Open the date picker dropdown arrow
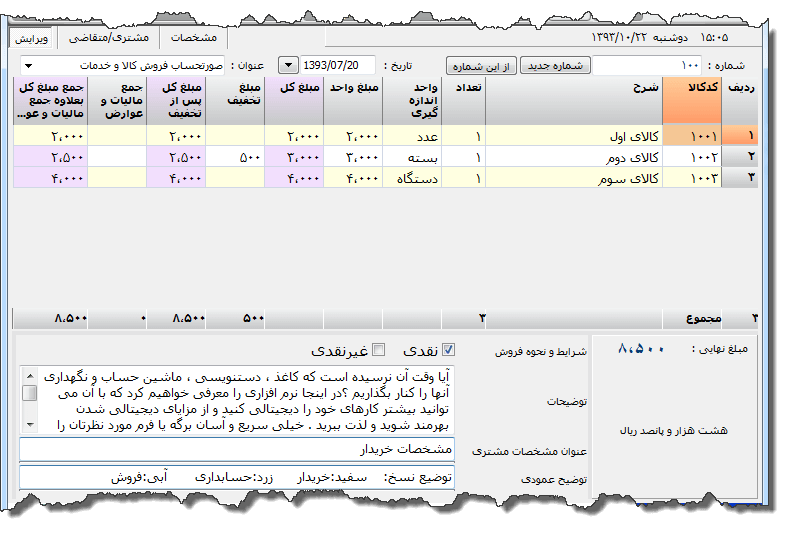Screen dimensions: 785x534 point(288,65)
